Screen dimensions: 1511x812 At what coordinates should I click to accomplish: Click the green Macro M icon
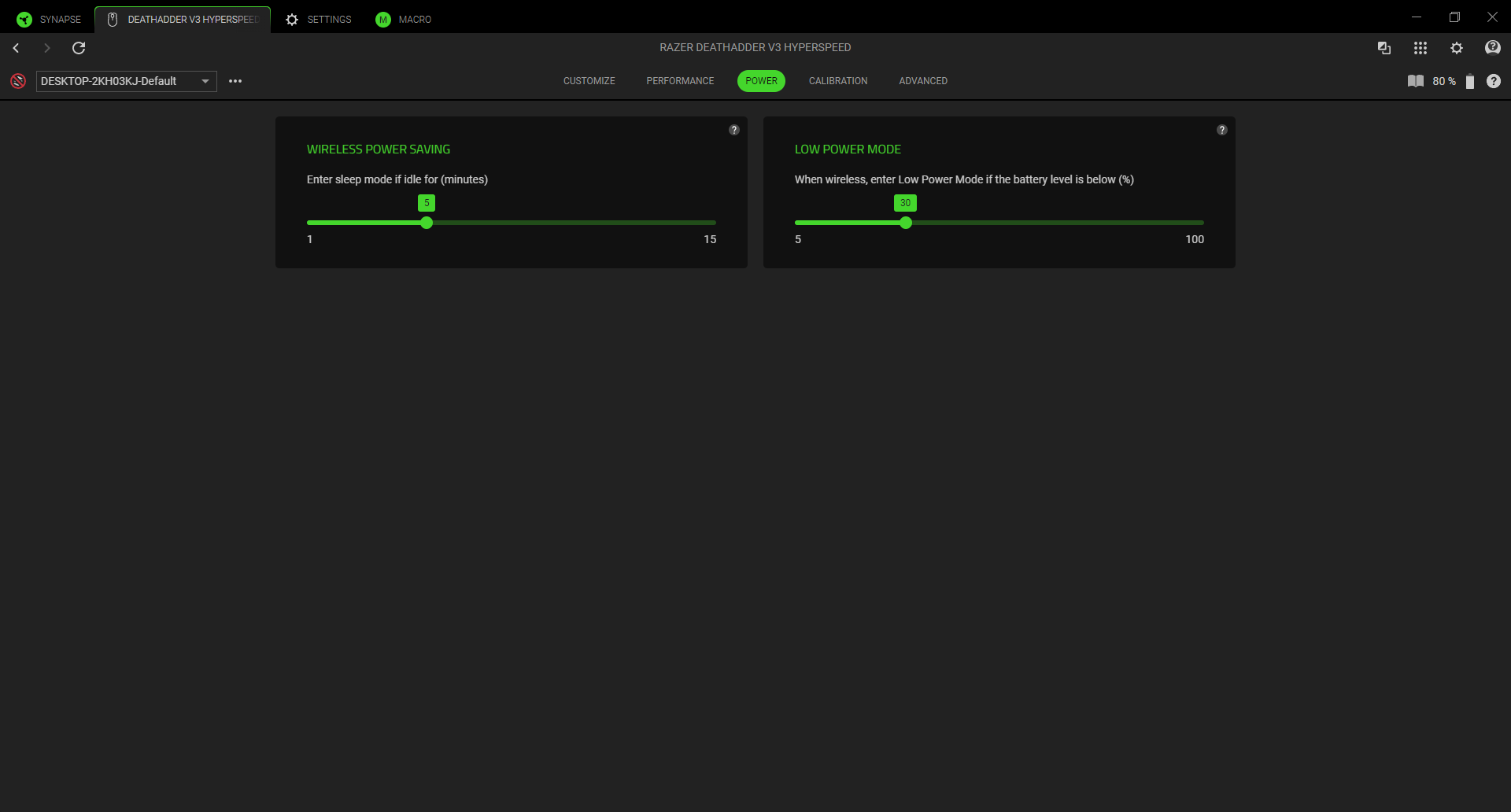pyautogui.click(x=383, y=20)
